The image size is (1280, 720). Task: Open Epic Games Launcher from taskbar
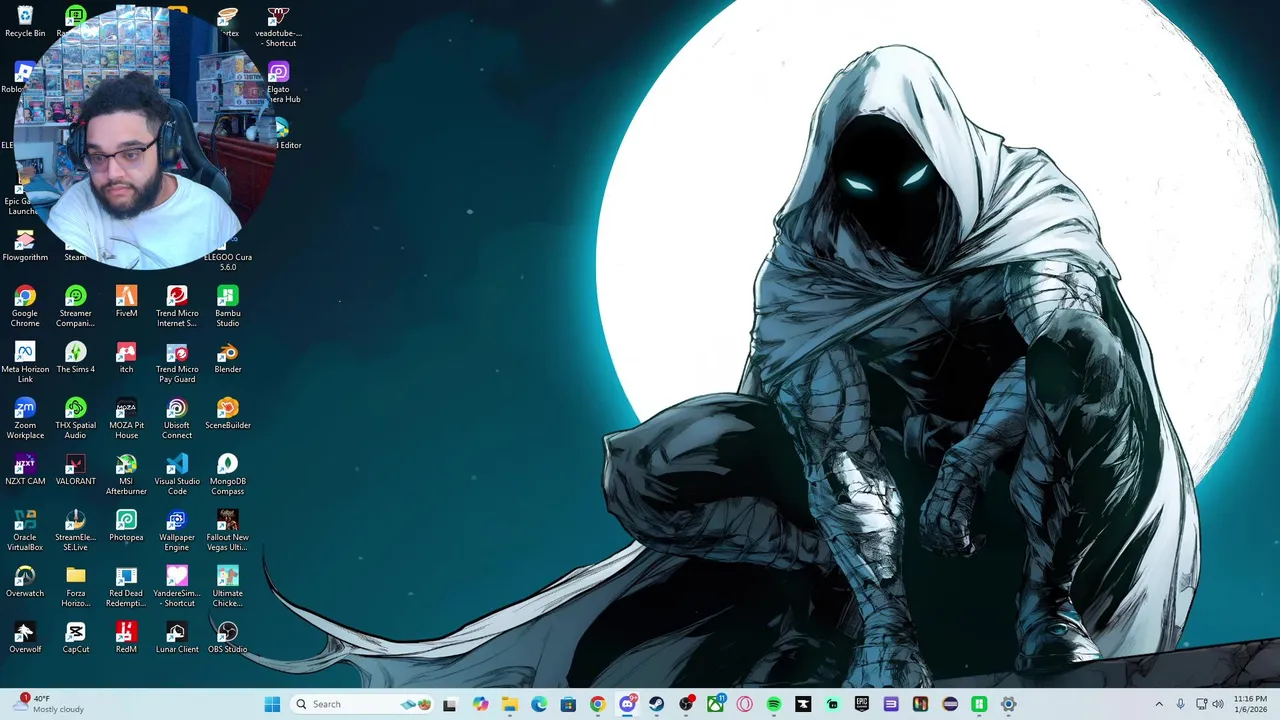point(862,704)
